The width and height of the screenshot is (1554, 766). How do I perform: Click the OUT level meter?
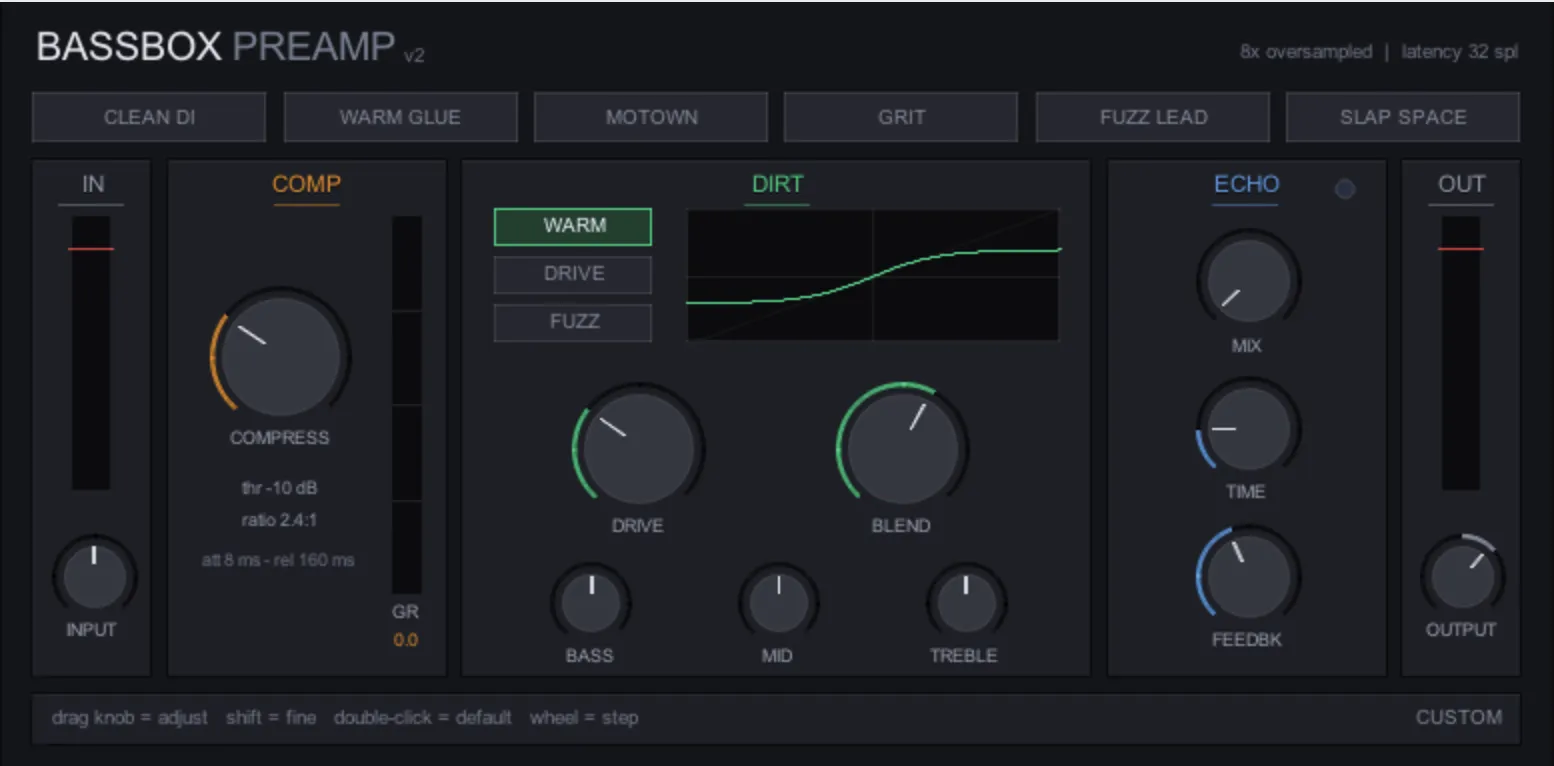pyautogui.click(x=1460, y=352)
